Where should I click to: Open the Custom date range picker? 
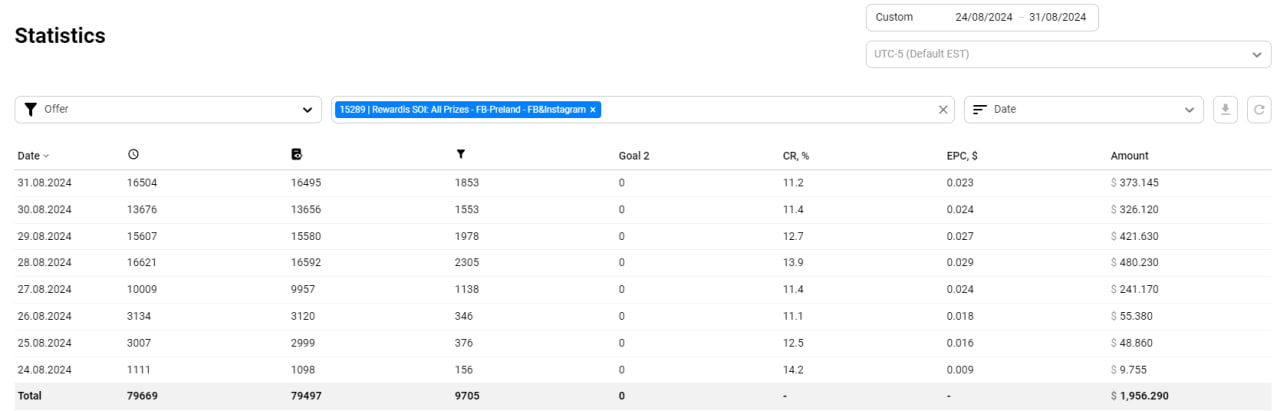tap(982, 18)
